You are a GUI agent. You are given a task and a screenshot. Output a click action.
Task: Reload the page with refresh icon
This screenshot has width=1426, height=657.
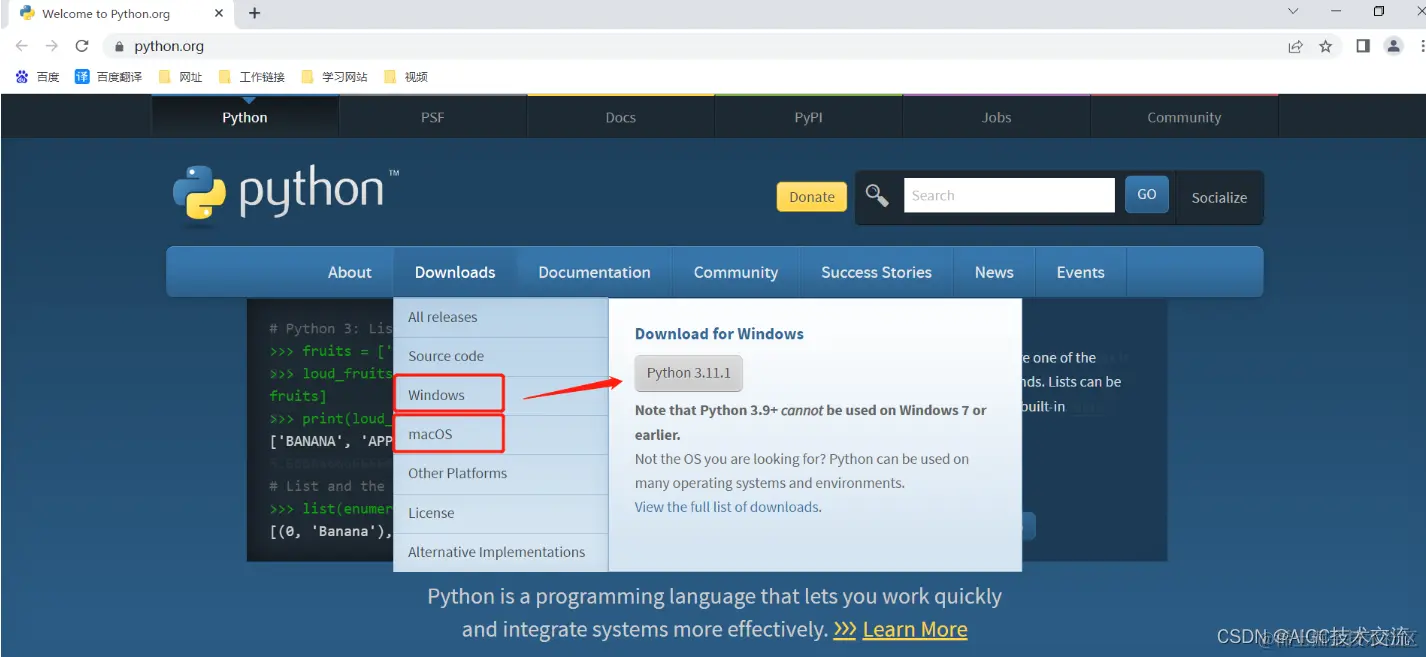[82, 46]
